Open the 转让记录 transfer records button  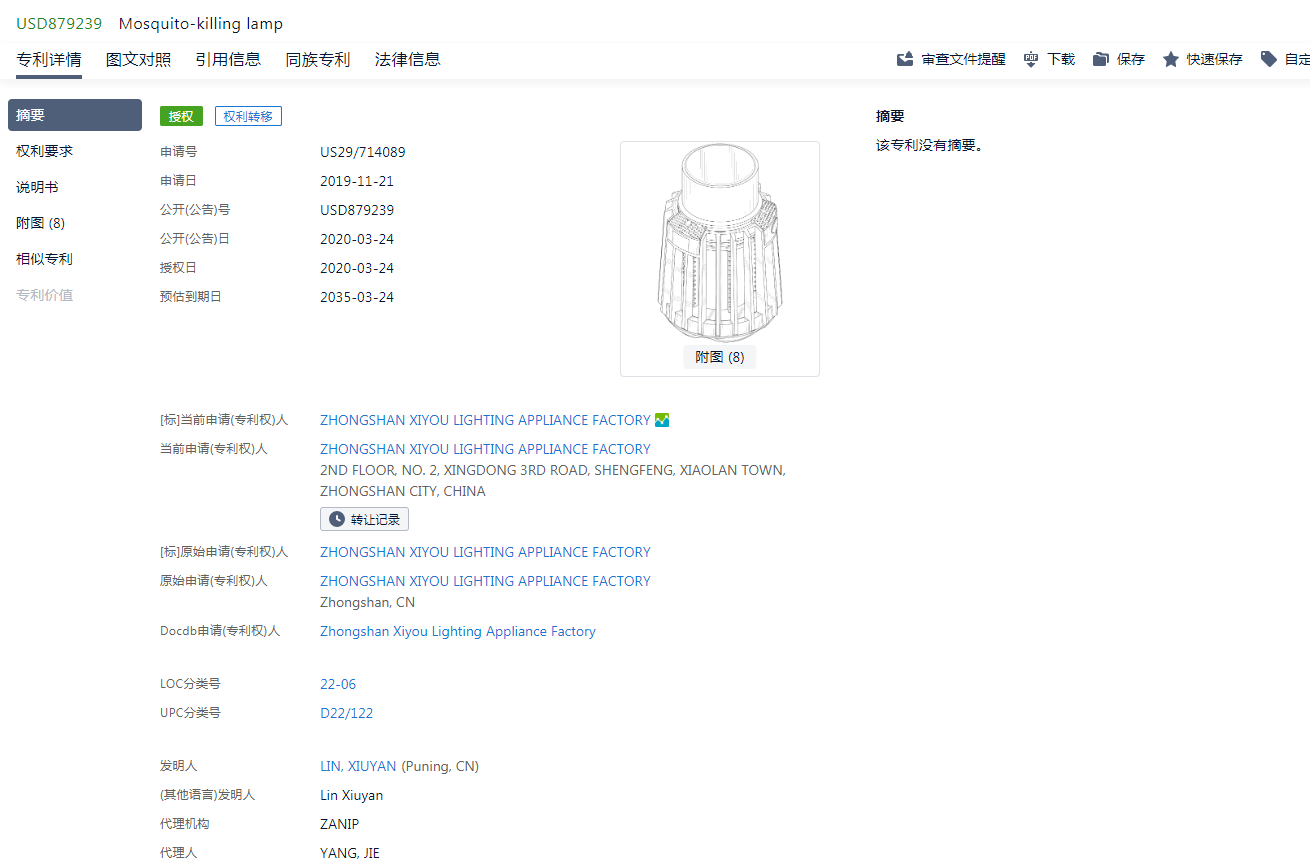point(364,520)
